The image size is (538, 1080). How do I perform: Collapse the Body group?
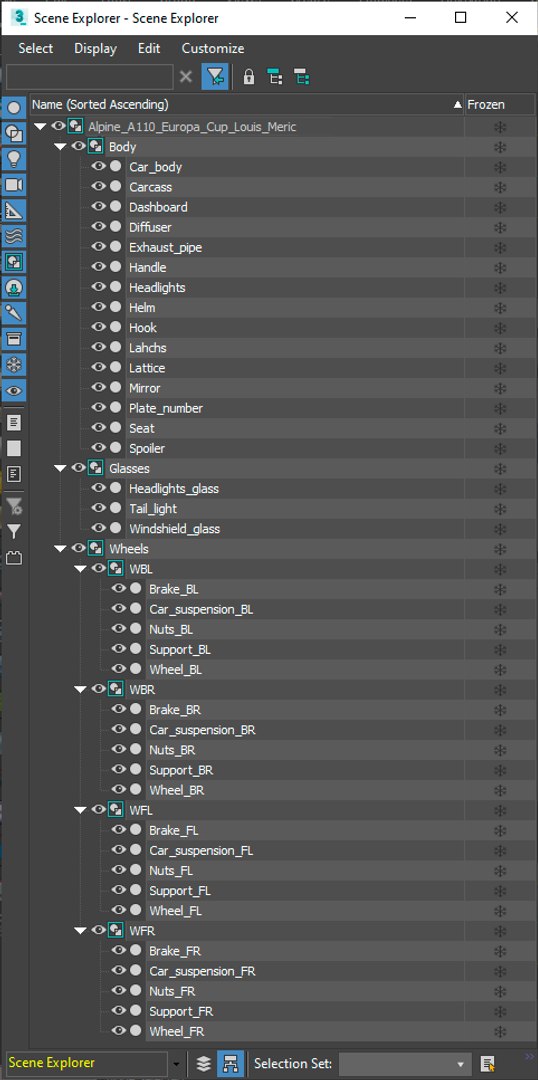(60, 147)
